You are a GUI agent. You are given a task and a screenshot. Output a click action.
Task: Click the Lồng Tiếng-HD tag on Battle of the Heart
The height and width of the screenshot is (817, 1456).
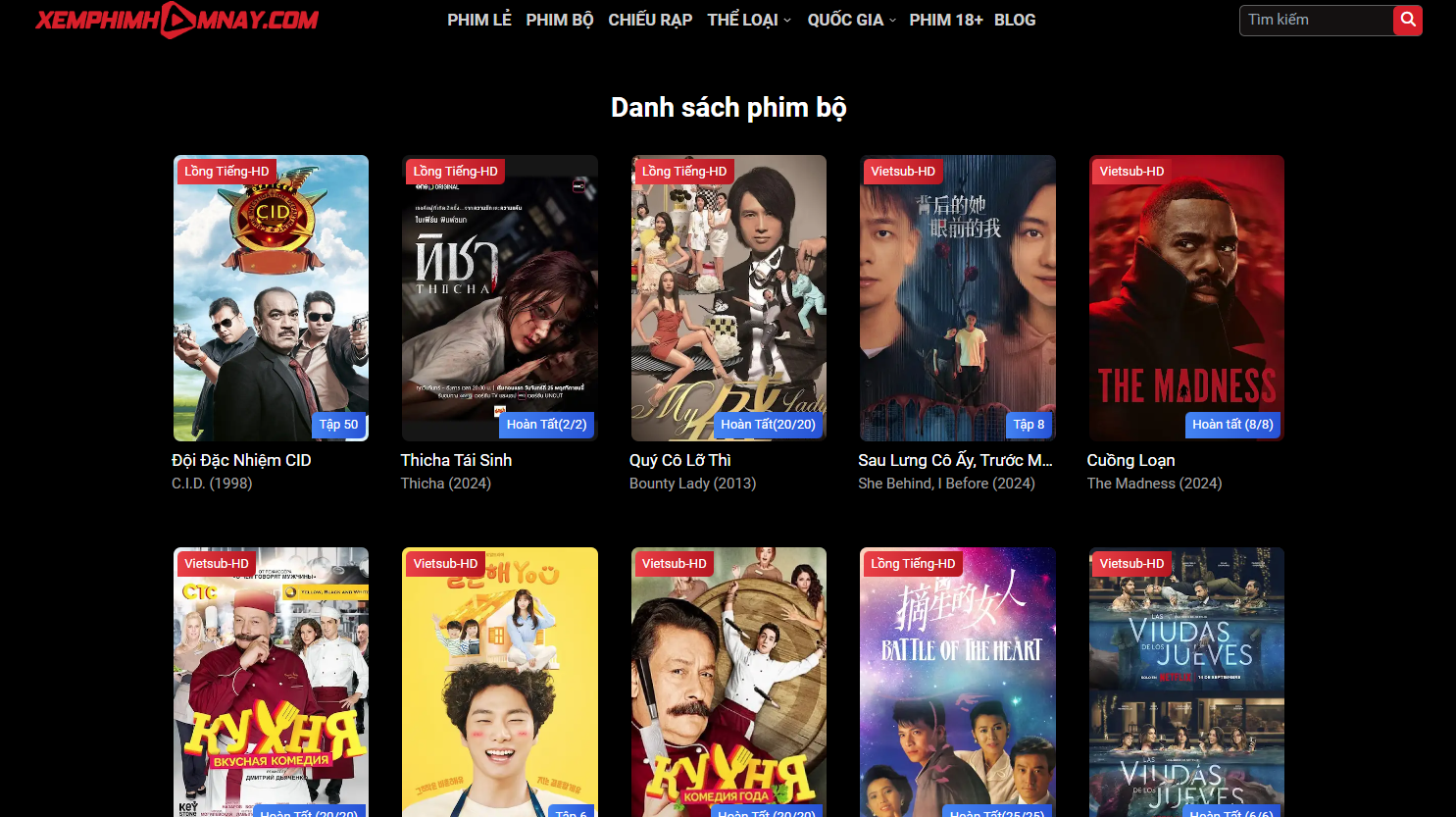click(913, 564)
